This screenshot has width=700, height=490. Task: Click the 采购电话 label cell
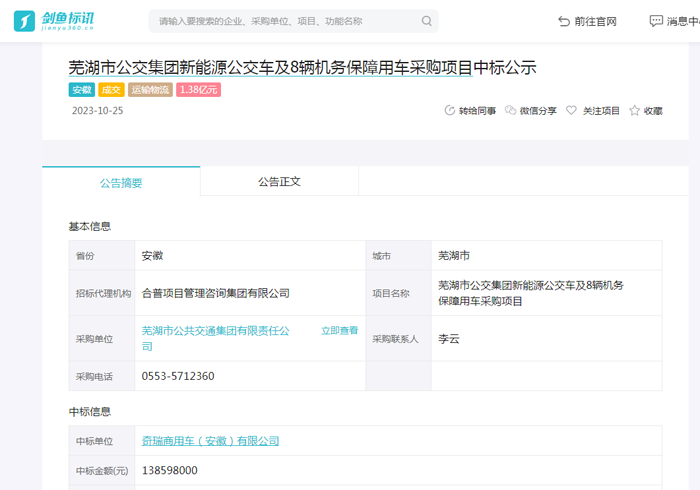click(102, 376)
